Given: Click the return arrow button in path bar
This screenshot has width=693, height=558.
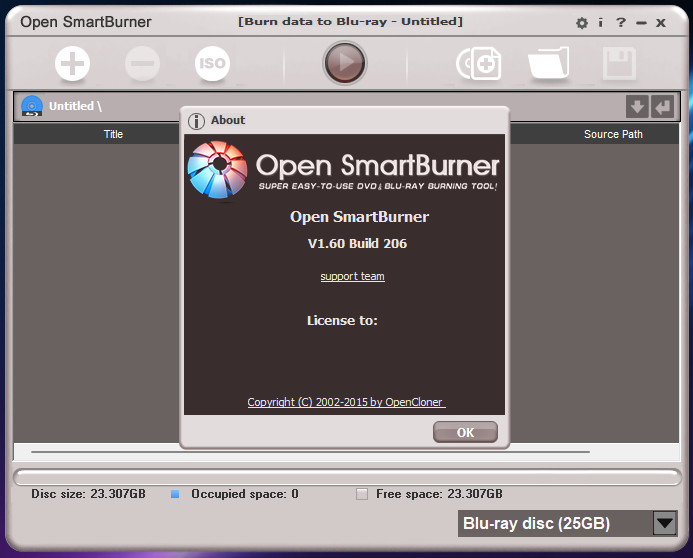Looking at the screenshot, I should click(x=663, y=106).
